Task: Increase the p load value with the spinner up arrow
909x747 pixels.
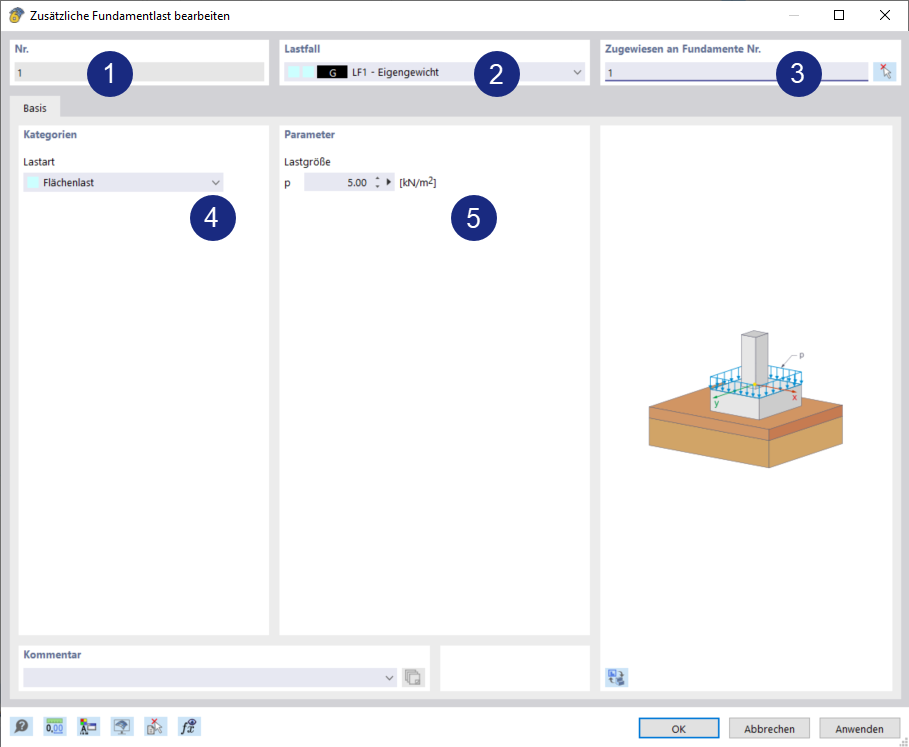Action: (377, 178)
